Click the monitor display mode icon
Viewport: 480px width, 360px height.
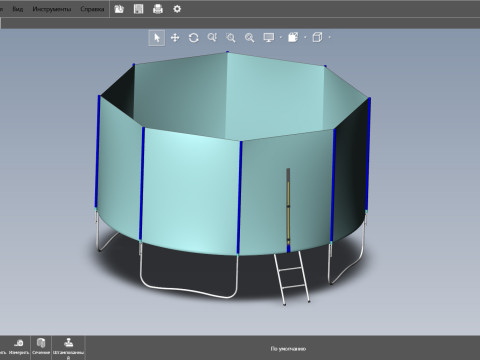[x=269, y=38]
